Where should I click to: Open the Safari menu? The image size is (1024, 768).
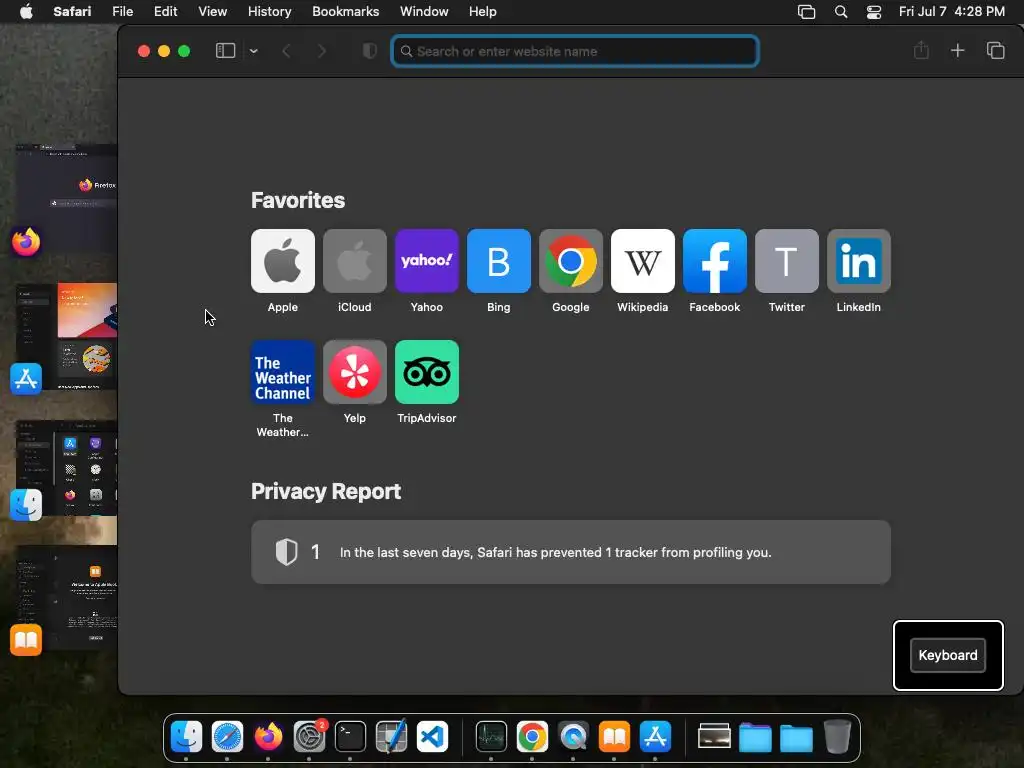tap(72, 12)
